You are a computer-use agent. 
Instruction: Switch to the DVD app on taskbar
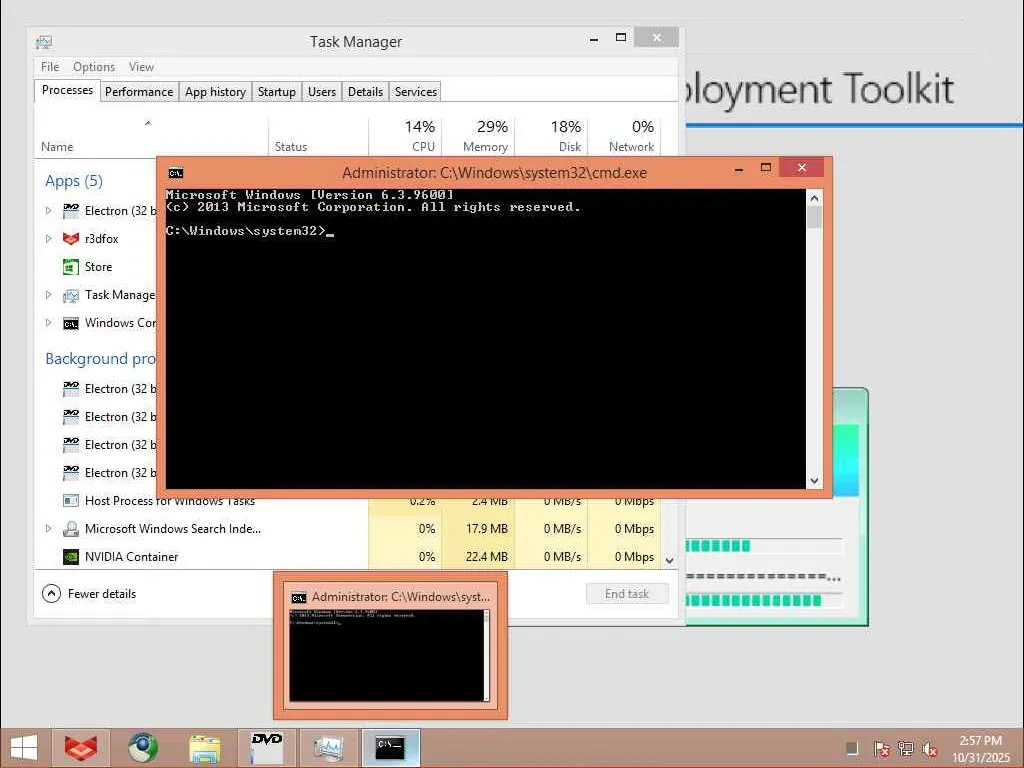click(x=266, y=747)
